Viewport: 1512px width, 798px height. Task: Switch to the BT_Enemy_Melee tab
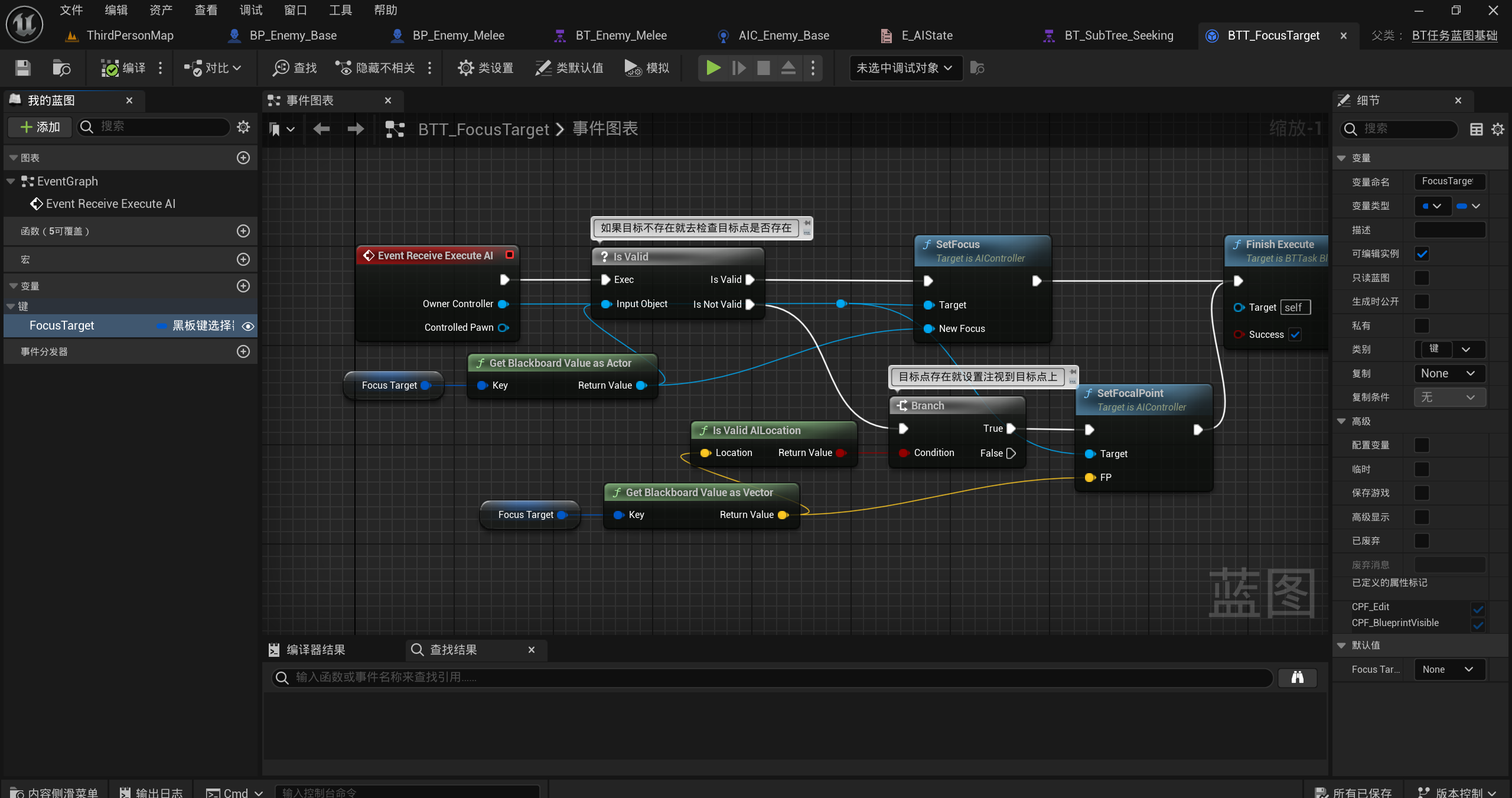(620, 35)
